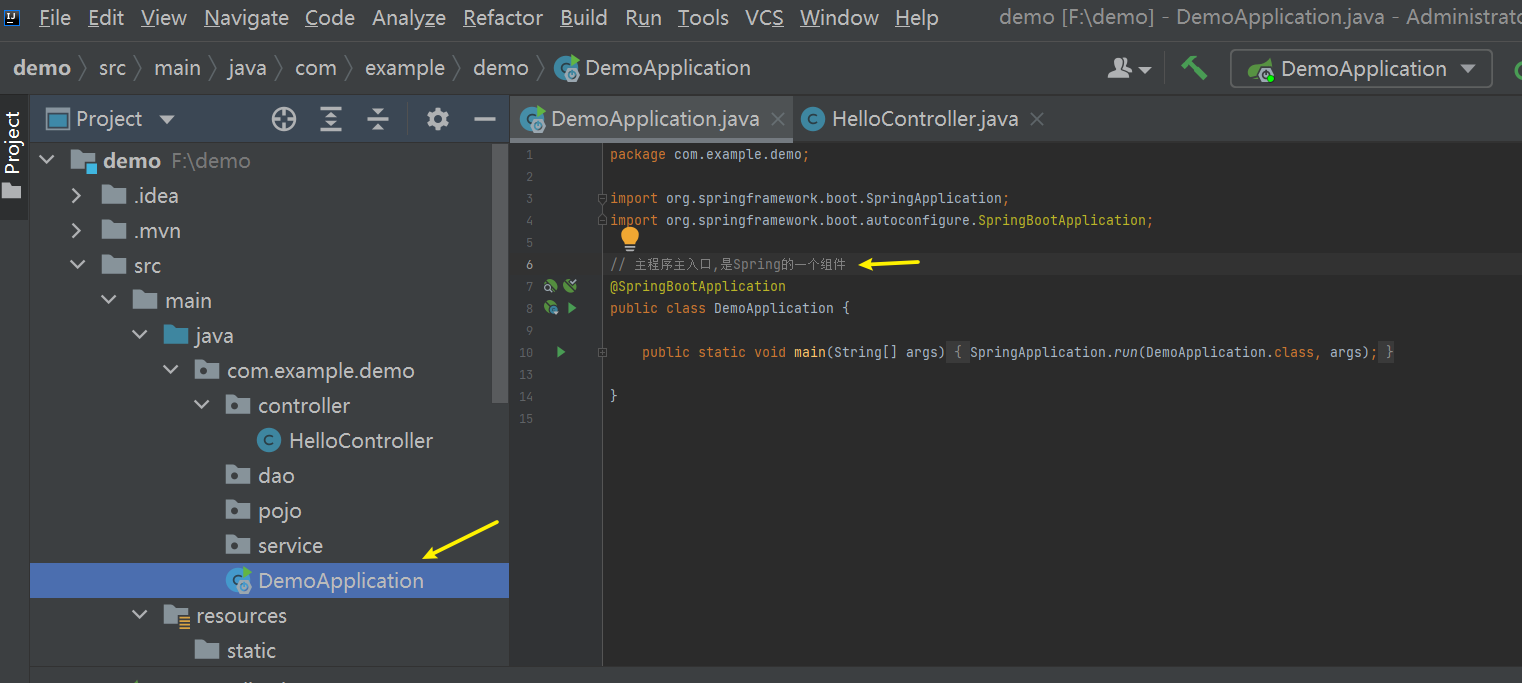Open the DemoApplication run configuration dropdown

point(1361,69)
